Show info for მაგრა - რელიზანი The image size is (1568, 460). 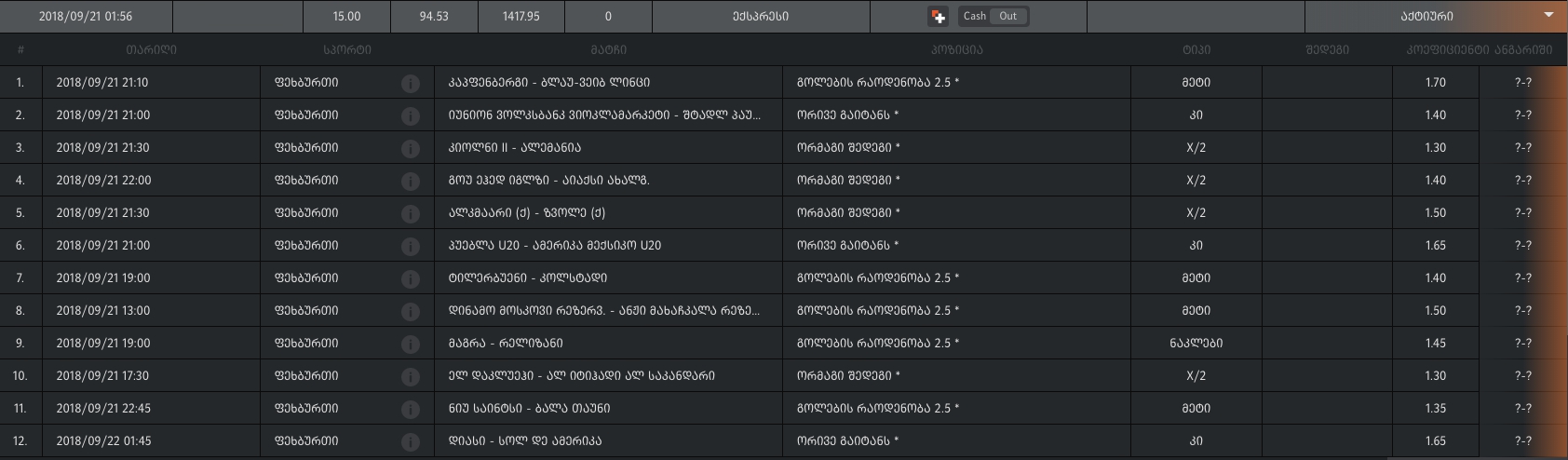point(410,344)
